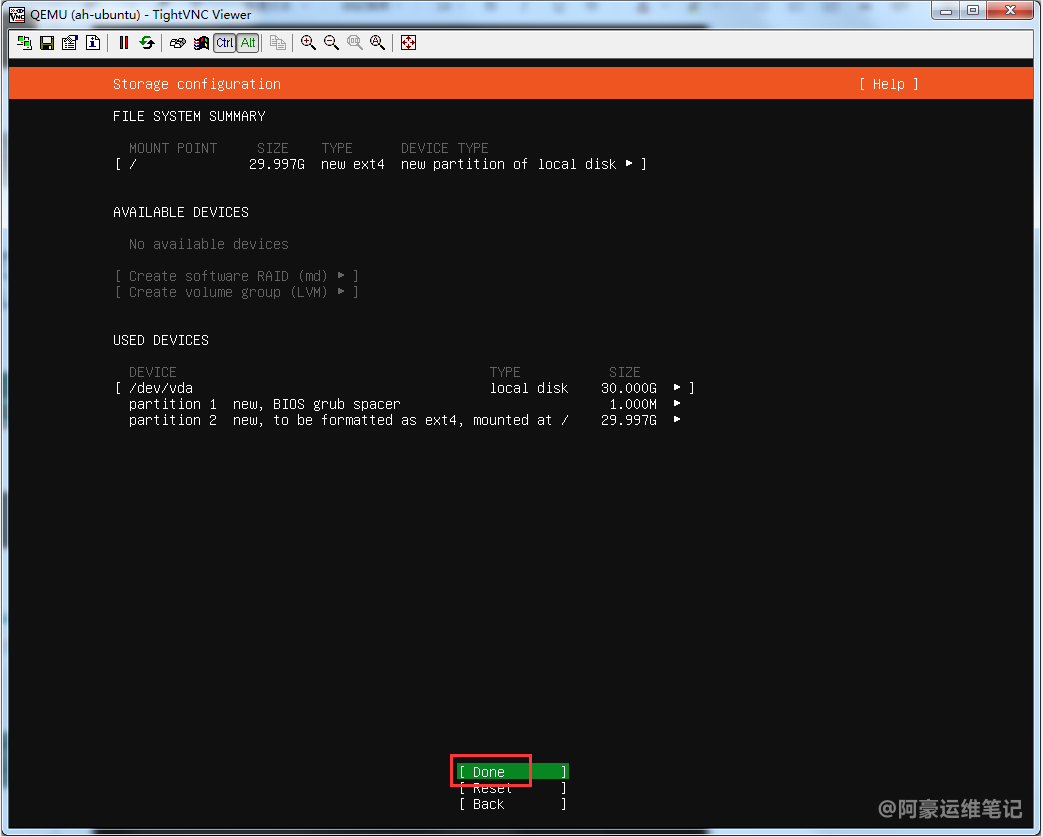Screen dimensions: 1043x837
Task: Click the Zoom in magnifier icon
Action: pyautogui.click(x=308, y=43)
